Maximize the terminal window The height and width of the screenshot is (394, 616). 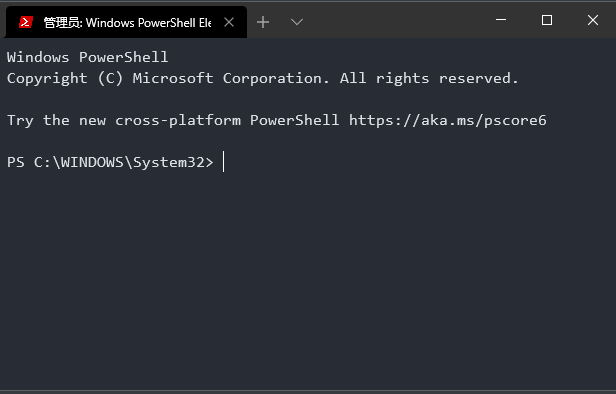(547, 20)
